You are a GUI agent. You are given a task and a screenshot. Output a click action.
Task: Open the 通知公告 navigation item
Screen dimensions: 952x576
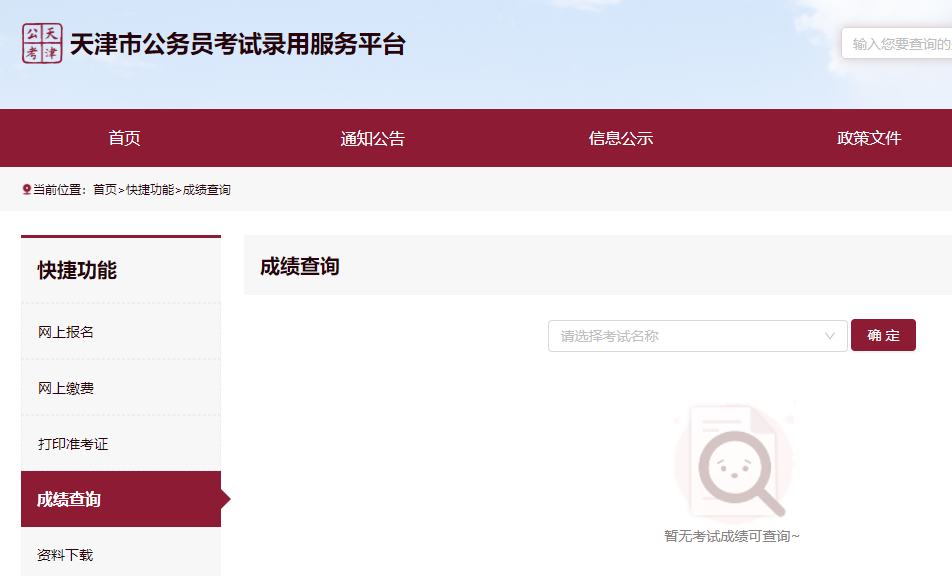(x=372, y=139)
